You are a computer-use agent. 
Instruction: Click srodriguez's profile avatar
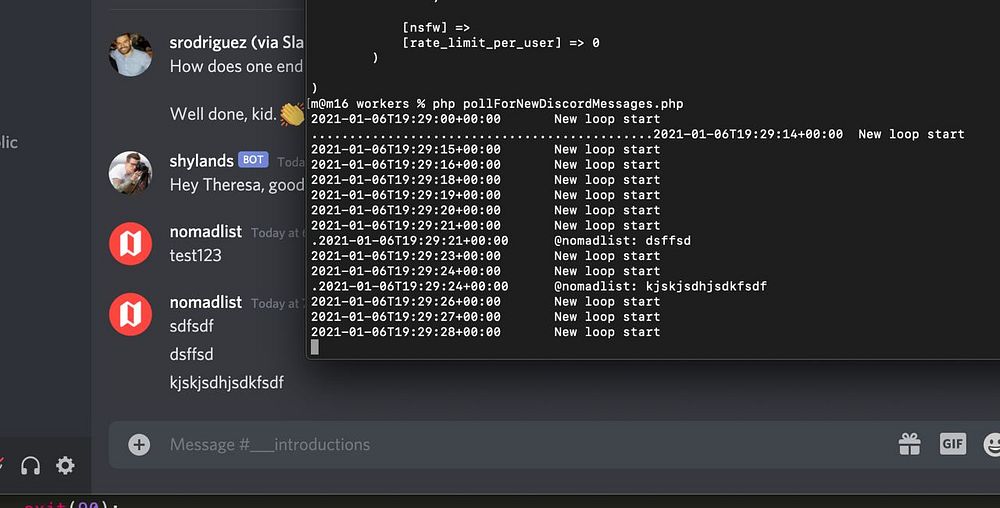tap(130, 54)
